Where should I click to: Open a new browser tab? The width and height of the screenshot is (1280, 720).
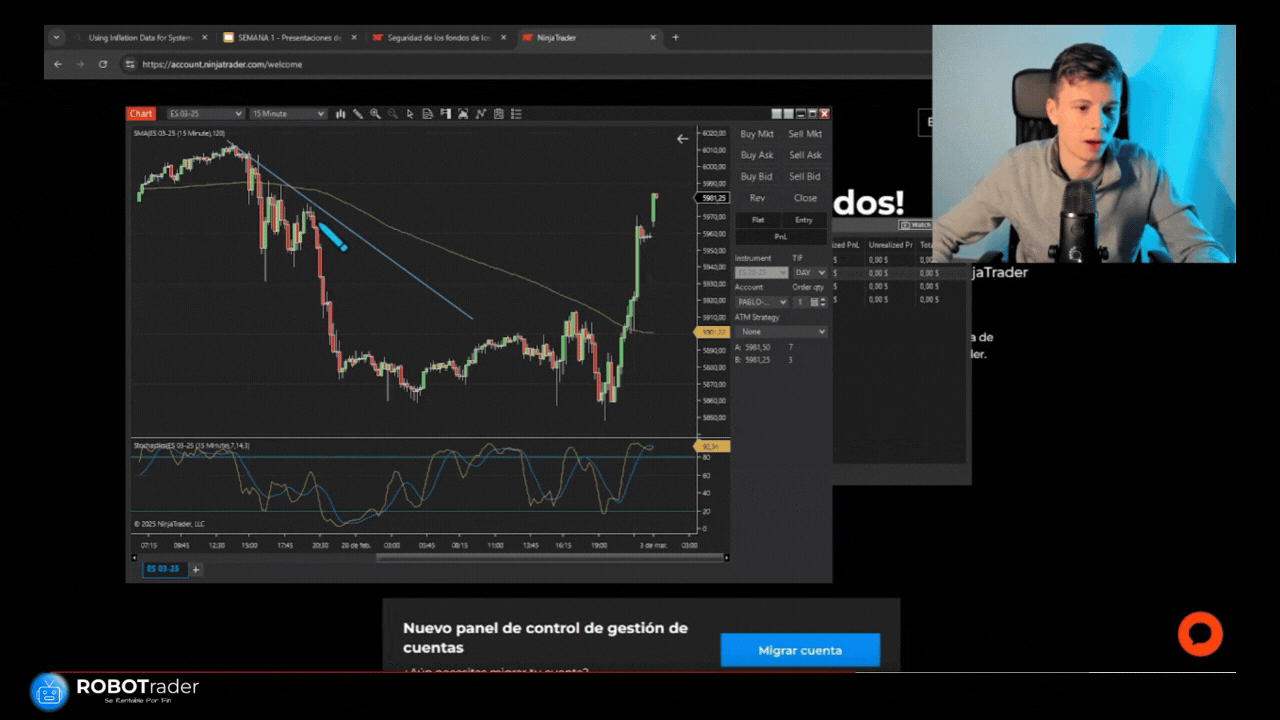click(x=676, y=37)
